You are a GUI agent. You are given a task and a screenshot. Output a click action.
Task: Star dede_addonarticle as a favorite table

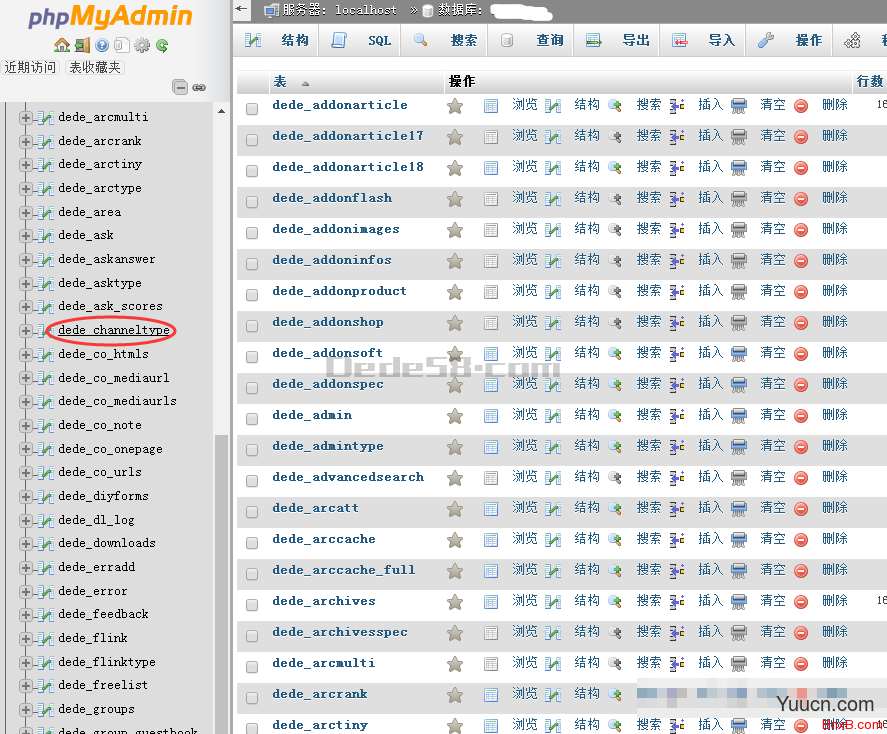(x=455, y=106)
